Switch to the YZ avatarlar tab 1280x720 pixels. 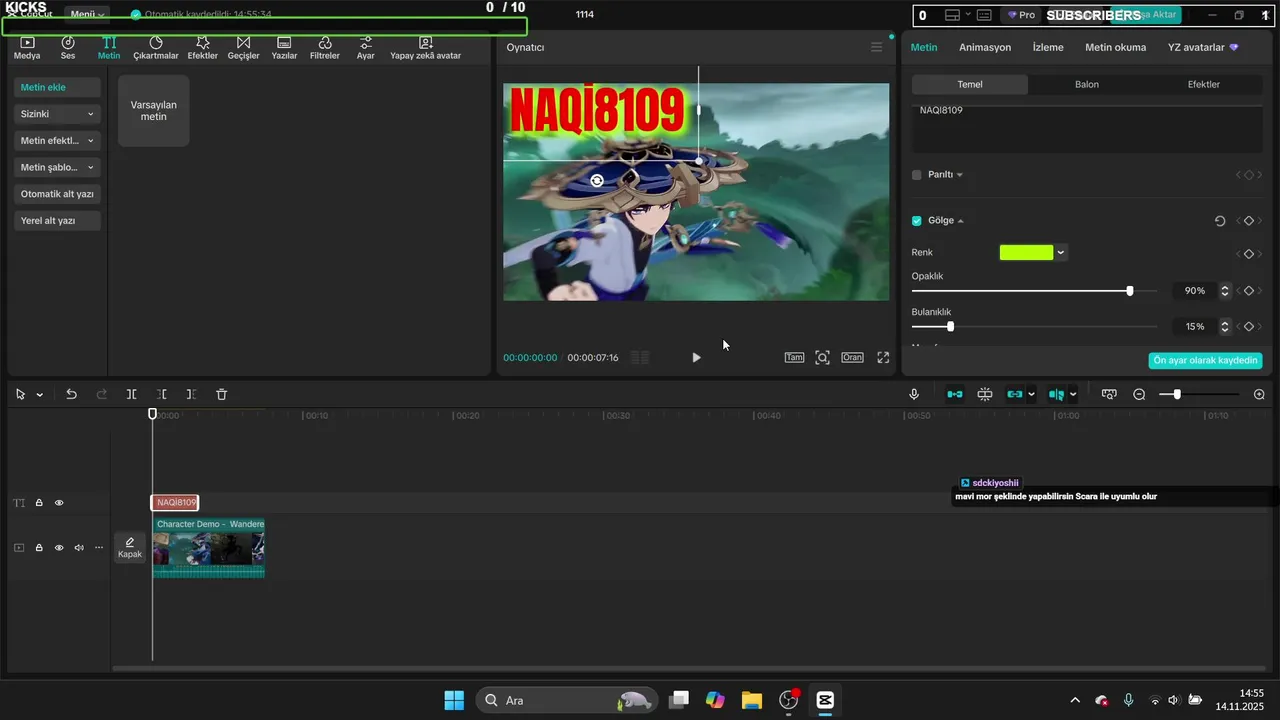pos(1203,47)
